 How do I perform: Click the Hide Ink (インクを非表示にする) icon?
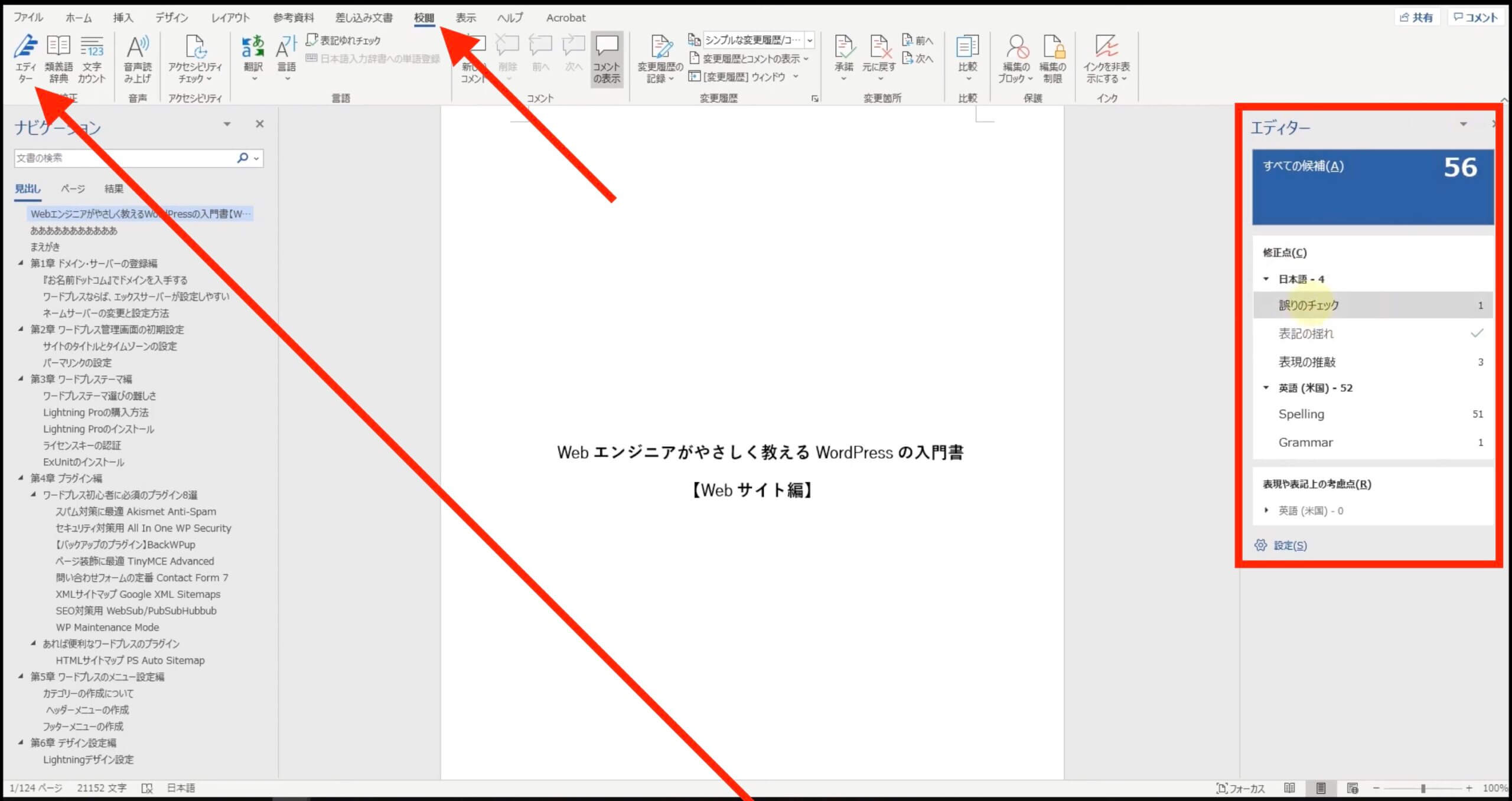[1106, 57]
